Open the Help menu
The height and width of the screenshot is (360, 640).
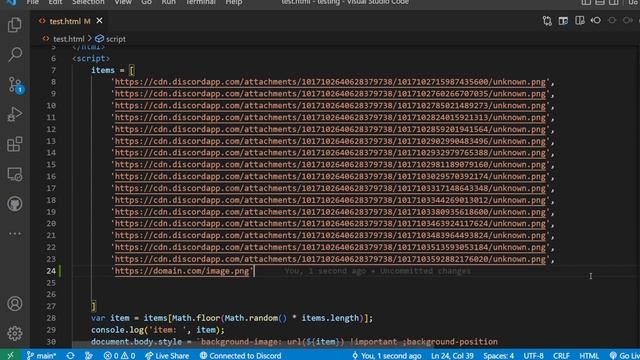click(x=234, y=2)
